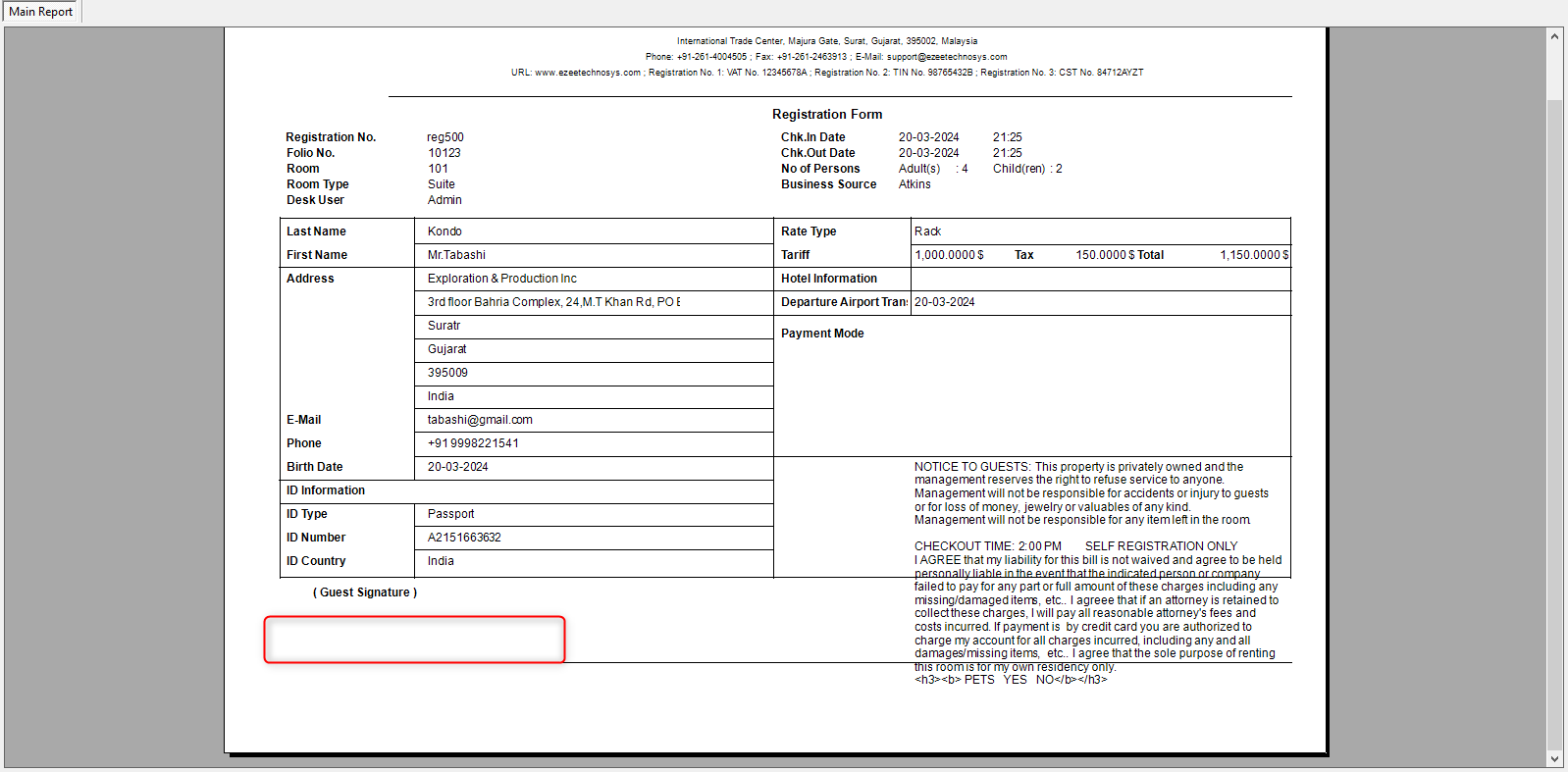The width and height of the screenshot is (1568, 772).
Task: Click the Last Name value Kondo
Action: point(444,232)
